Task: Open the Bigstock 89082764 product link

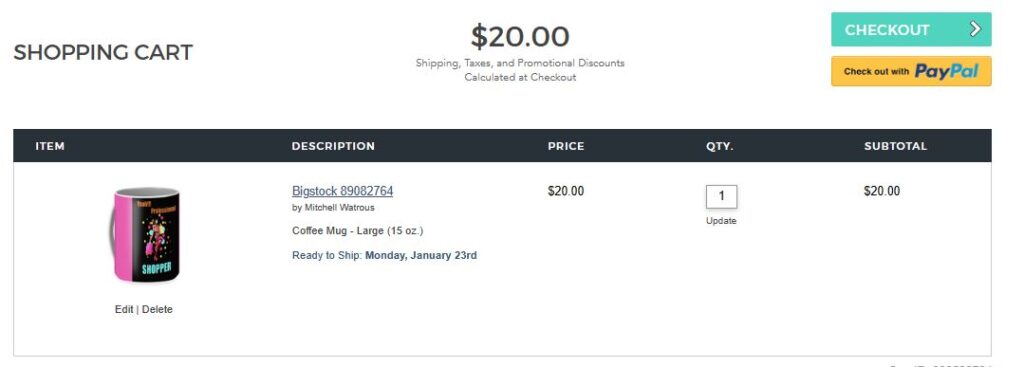Action: click(x=342, y=191)
